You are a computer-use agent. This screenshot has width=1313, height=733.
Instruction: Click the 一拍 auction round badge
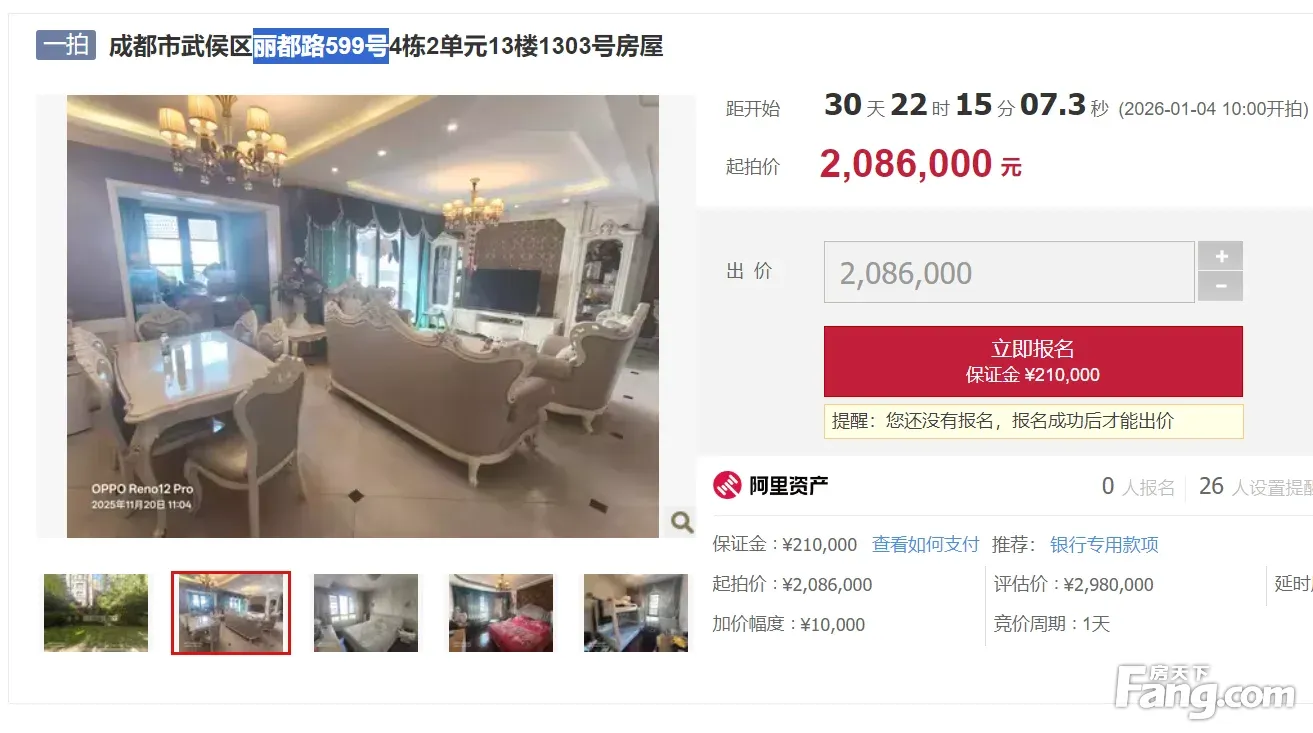click(66, 45)
